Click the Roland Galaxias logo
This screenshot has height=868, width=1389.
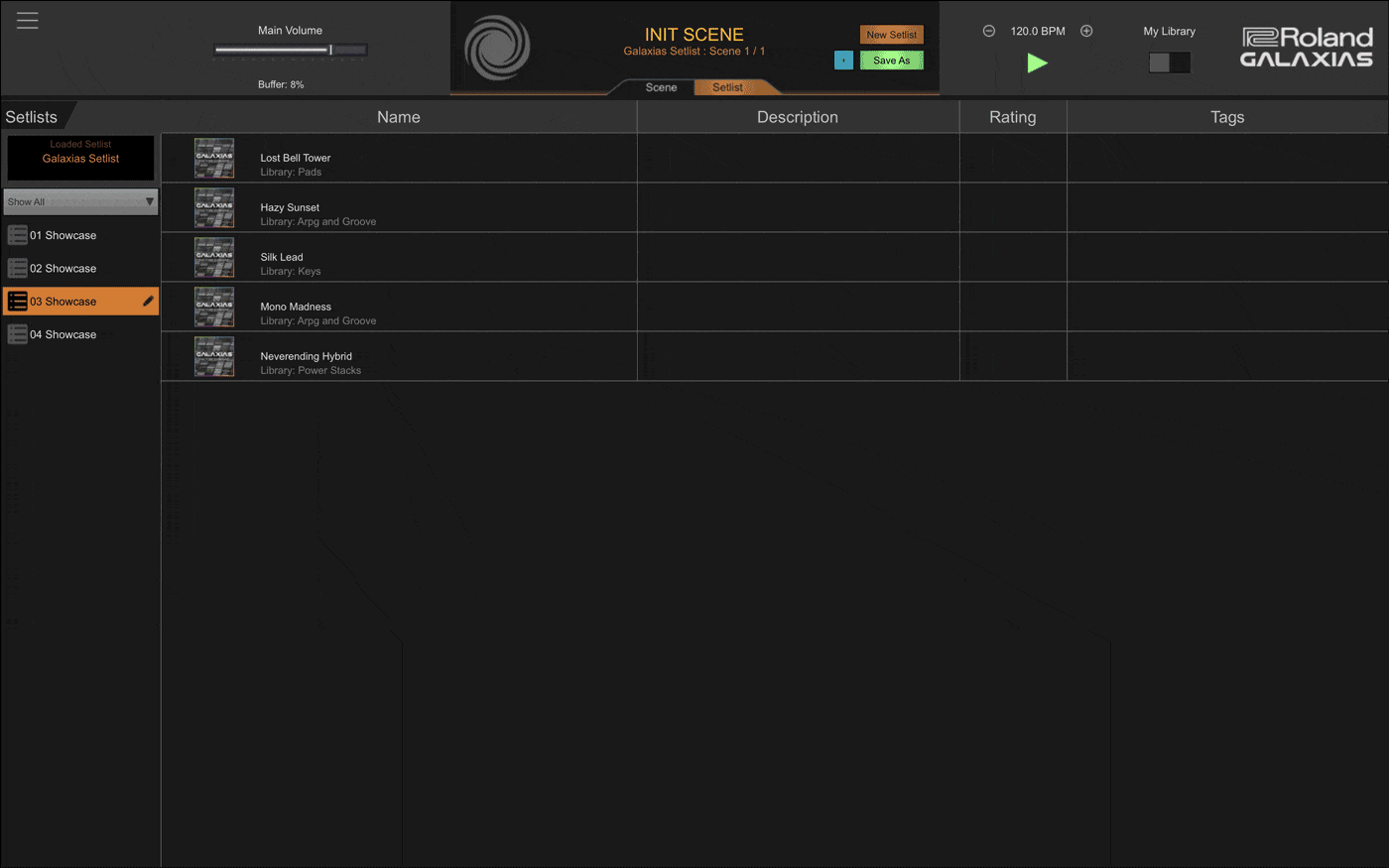1307,47
